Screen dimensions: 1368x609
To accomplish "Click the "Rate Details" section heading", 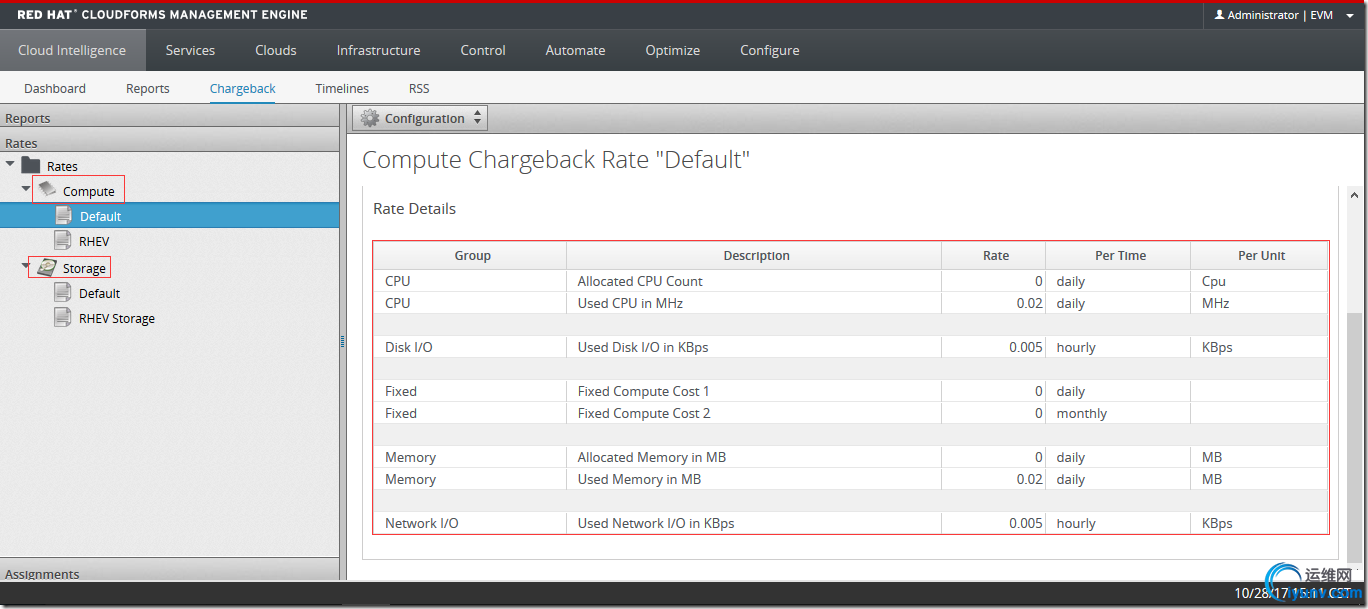I will click(414, 208).
